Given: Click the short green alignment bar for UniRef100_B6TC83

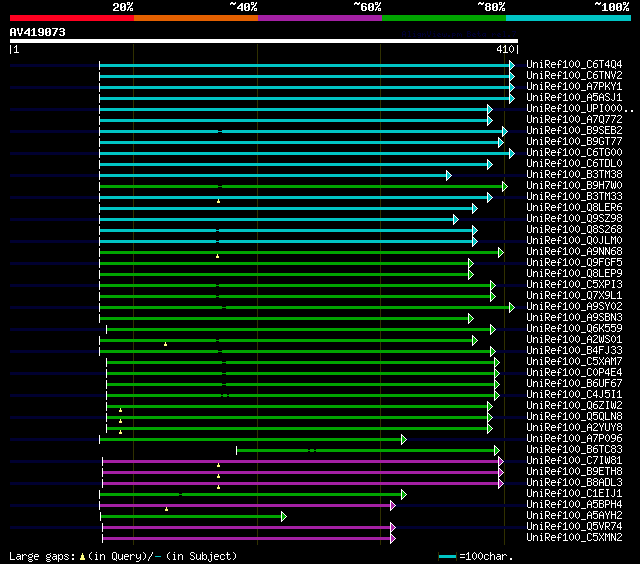Looking at the screenshot, I should tap(366, 451).
